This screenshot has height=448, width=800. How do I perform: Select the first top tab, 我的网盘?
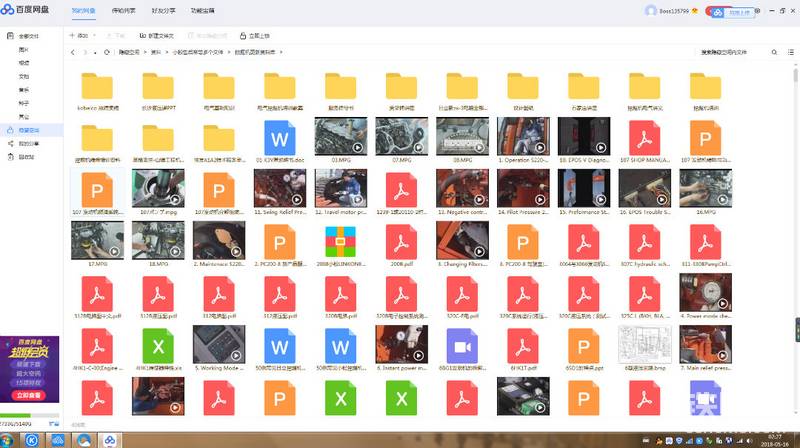click(x=84, y=11)
